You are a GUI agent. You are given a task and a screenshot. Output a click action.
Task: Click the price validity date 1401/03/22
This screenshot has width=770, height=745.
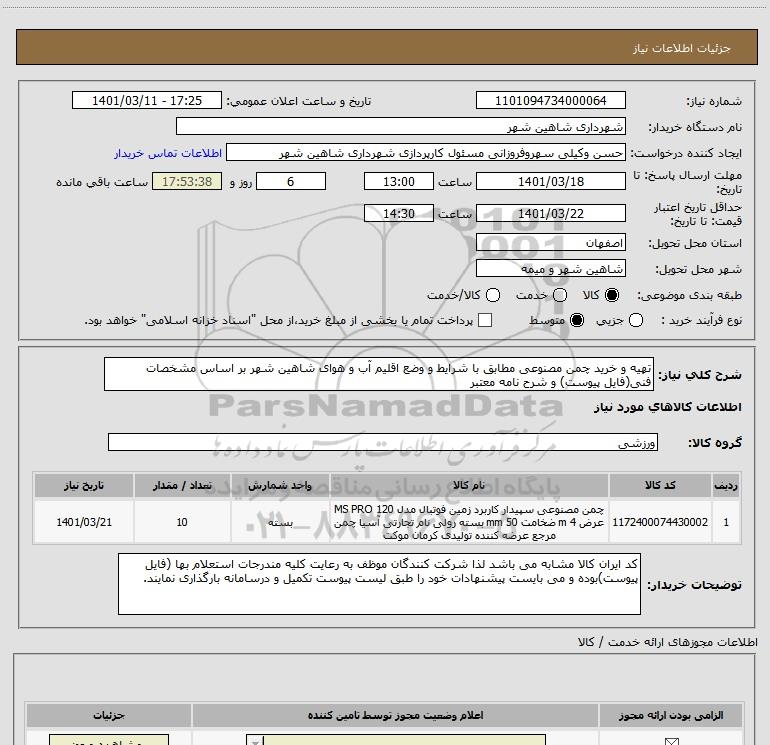click(550, 213)
